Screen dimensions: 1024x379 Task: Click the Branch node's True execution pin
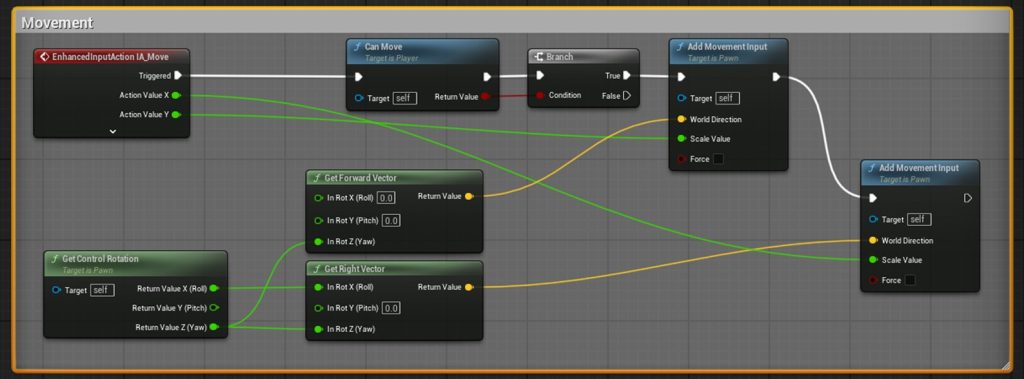pyautogui.click(x=627, y=76)
